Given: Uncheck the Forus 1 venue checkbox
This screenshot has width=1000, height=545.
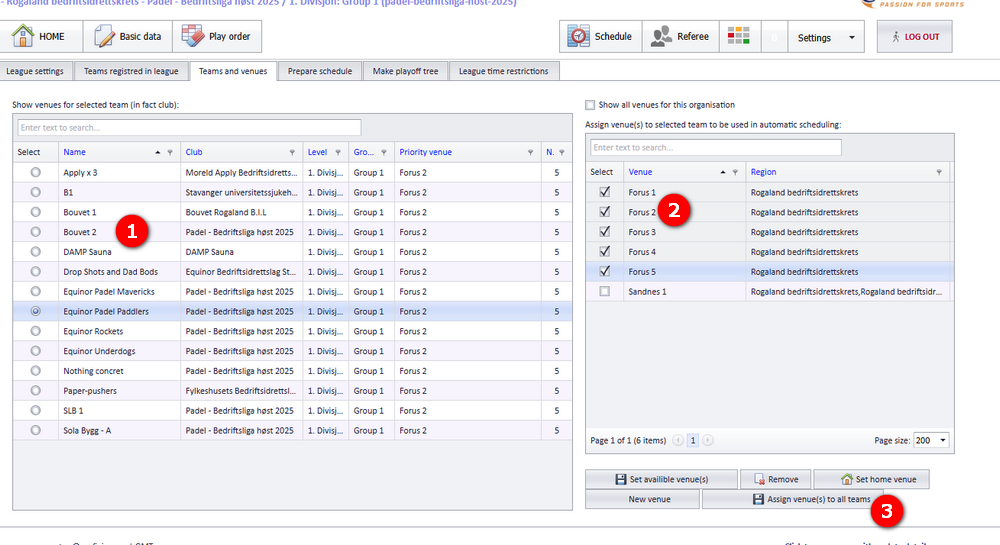Looking at the screenshot, I should click(605, 191).
